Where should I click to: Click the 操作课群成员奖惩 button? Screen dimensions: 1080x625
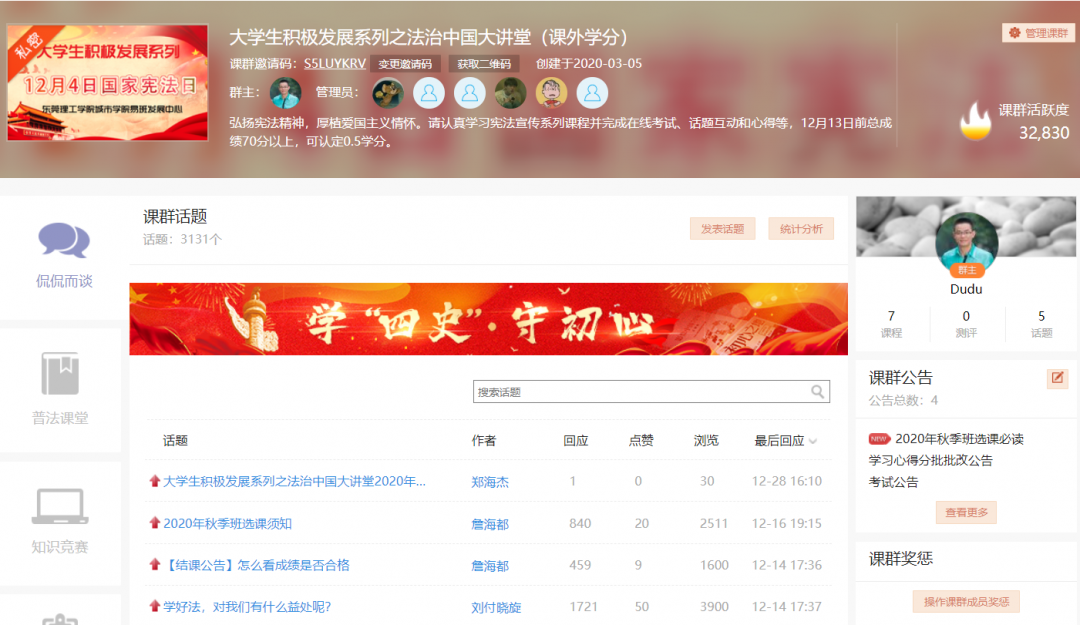pyautogui.click(x=965, y=601)
